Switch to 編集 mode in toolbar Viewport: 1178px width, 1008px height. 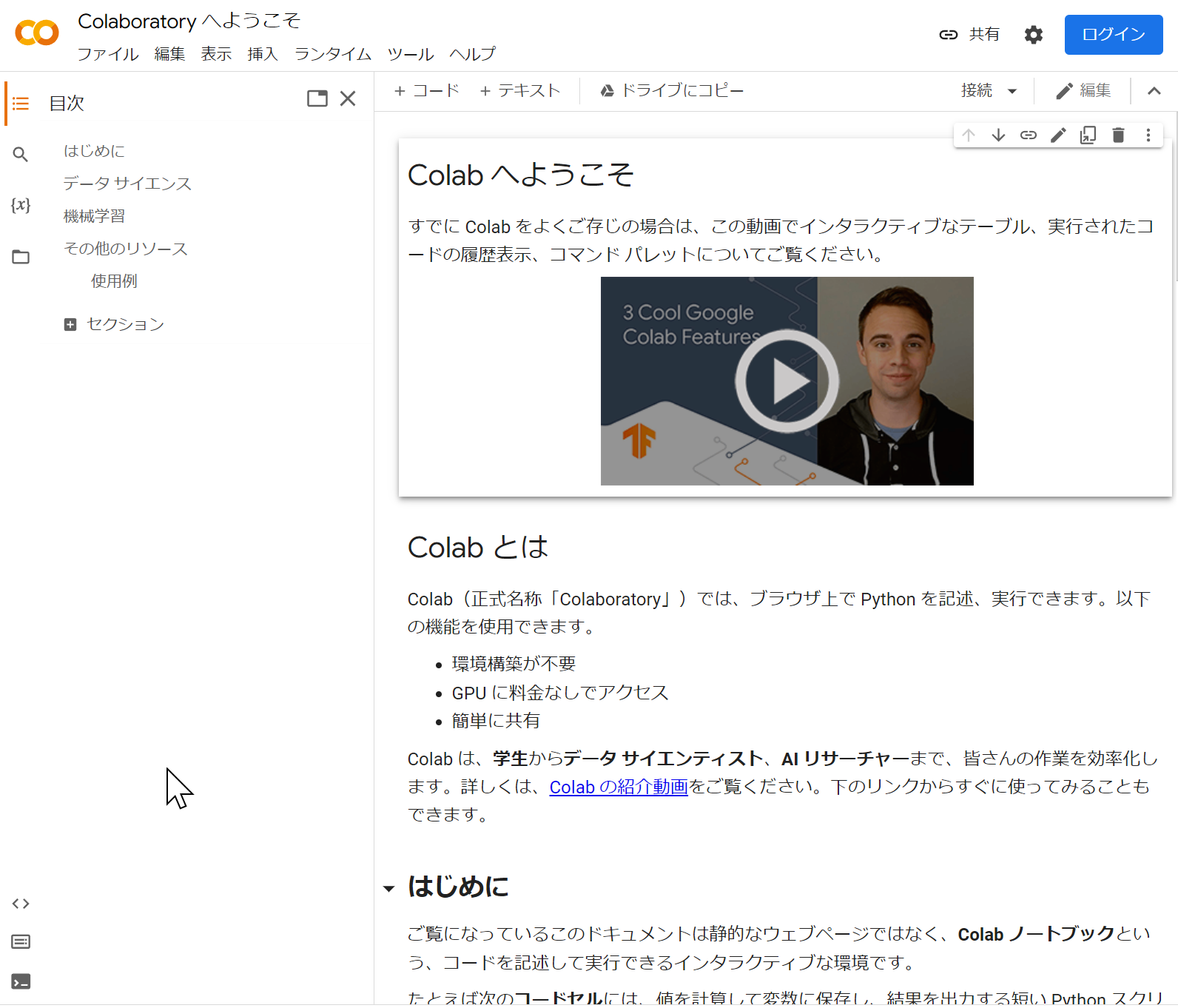tap(1084, 91)
